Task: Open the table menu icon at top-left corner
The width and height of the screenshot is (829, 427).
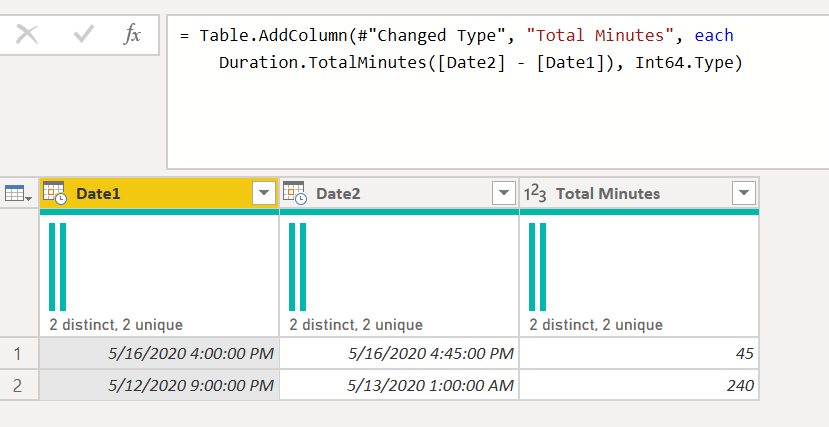Action: [18, 194]
